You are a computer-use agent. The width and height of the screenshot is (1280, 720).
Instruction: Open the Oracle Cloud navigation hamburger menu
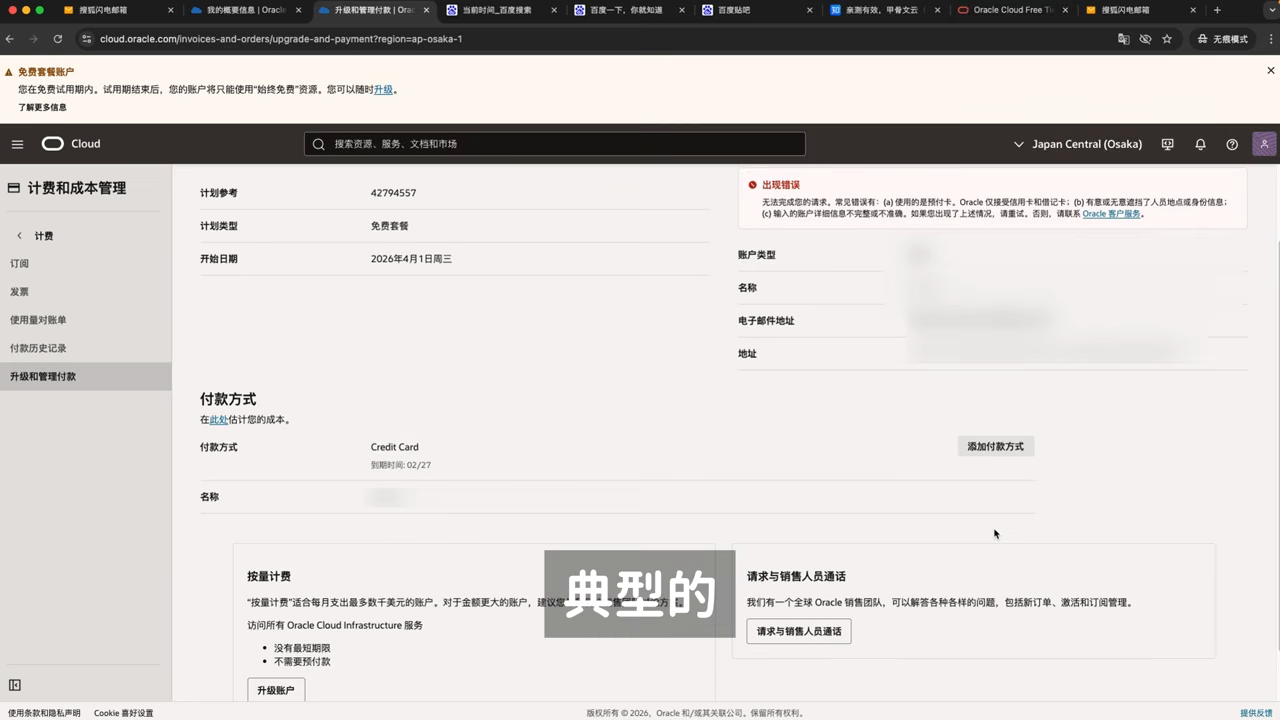coord(17,144)
